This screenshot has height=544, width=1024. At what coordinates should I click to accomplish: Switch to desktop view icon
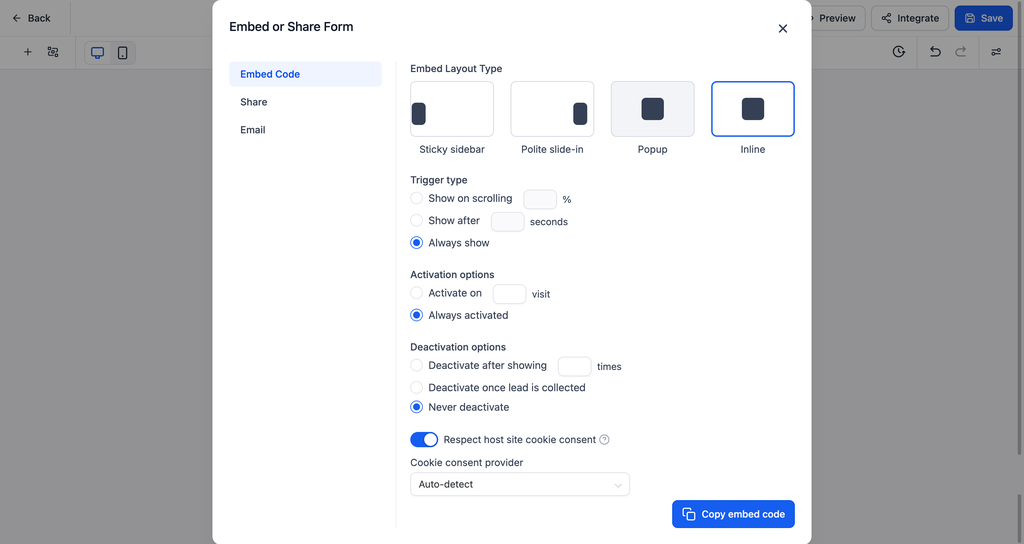point(97,53)
